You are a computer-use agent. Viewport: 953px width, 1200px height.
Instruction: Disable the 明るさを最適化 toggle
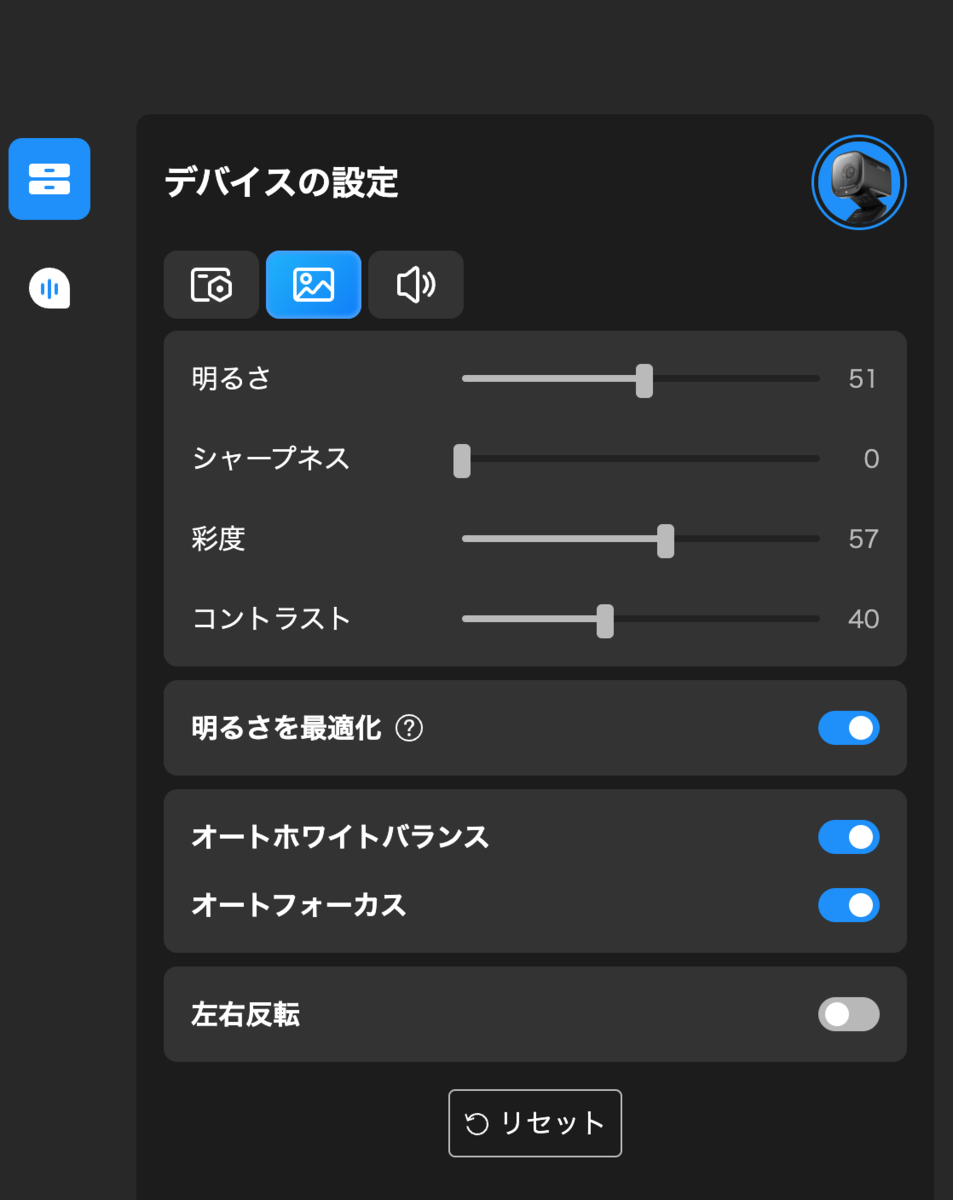pyautogui.click(x=849, y=728)
